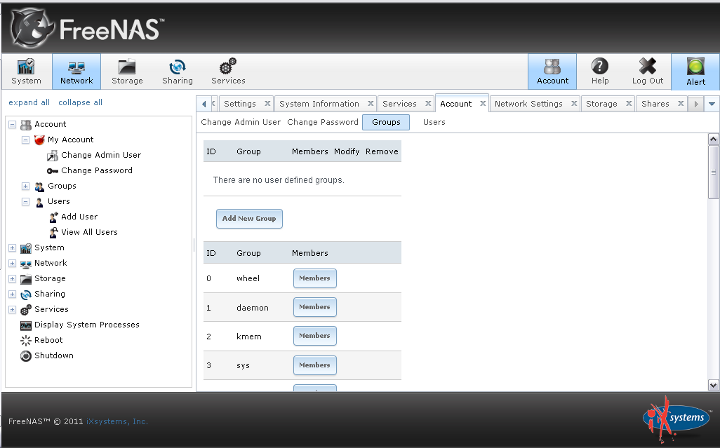Click the iXsystems logo in footer
Screen dimensions: 720x448
pyautogui.click(x=676, y=419)
